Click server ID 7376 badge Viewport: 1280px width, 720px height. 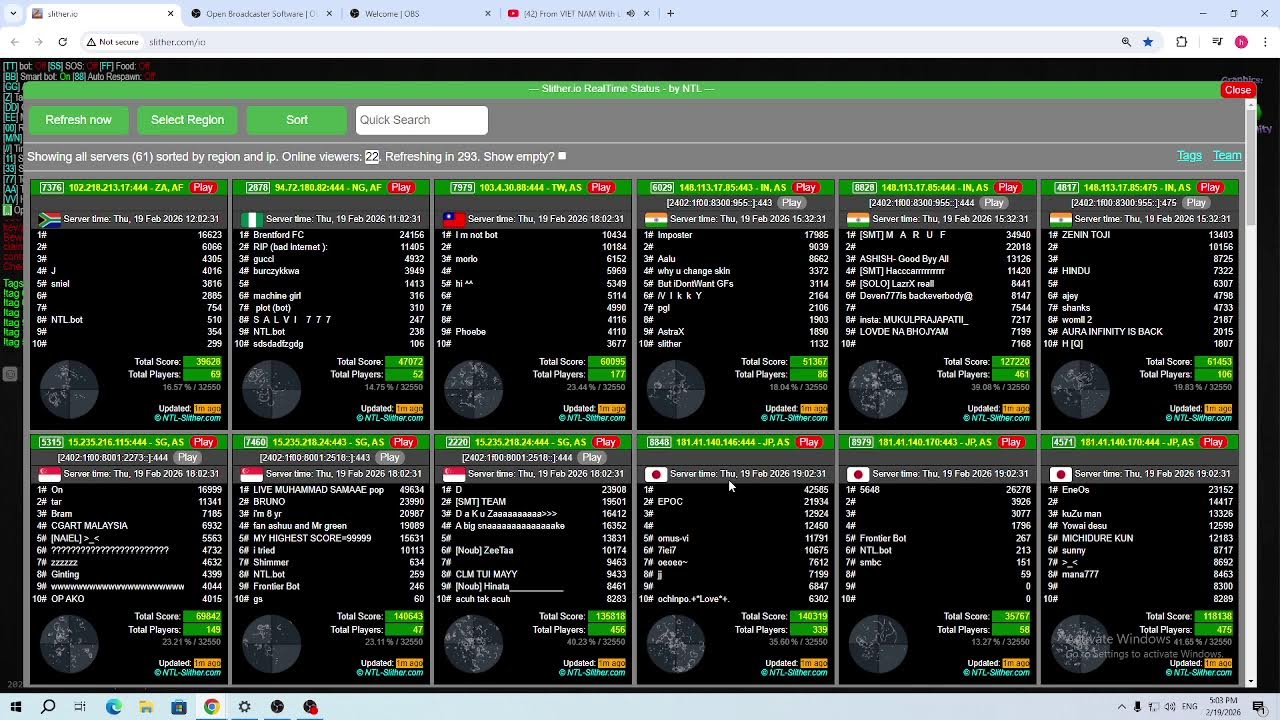pyautogui.click(x=51, y=188)
